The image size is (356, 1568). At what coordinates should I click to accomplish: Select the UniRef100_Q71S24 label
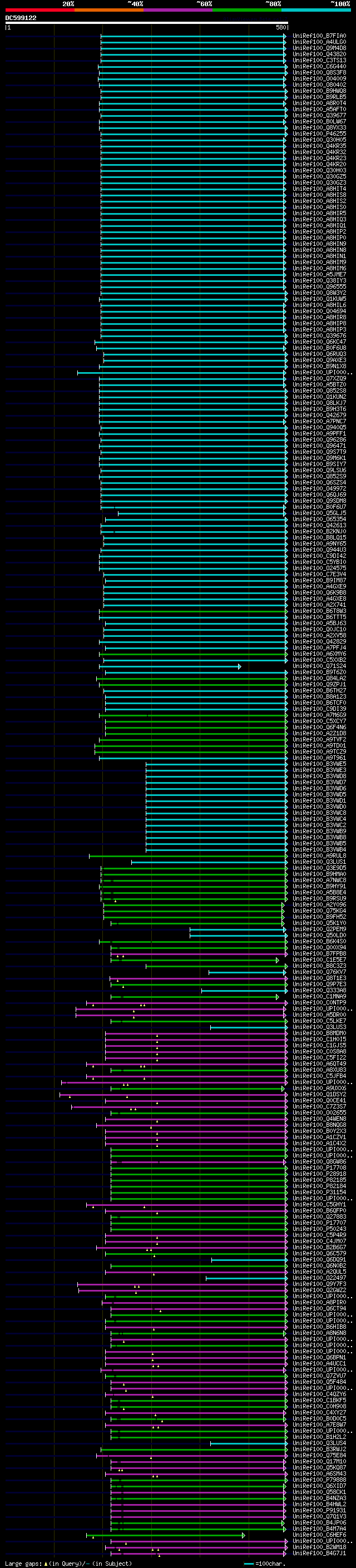coord(319,666)
